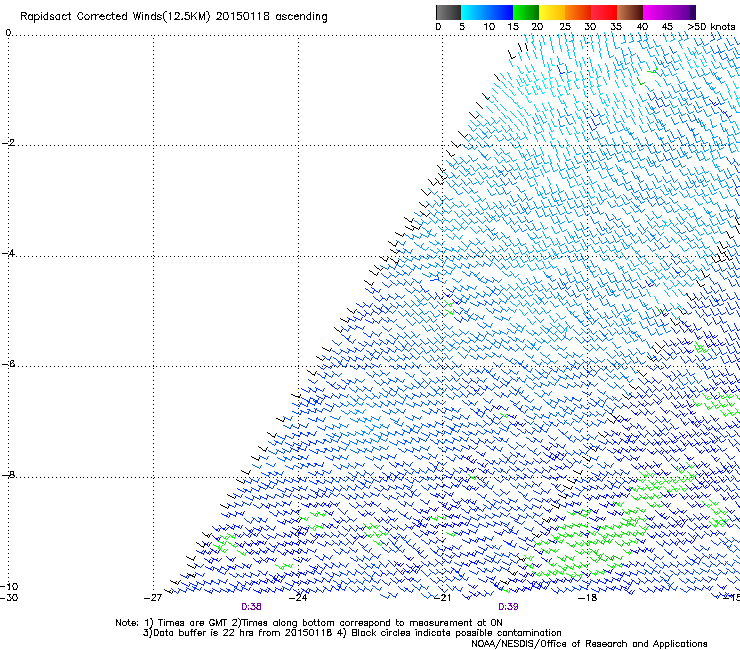Click the '-10' latitude axis label
Image resolution: width=740 pixels, height=650 pixels.
tap(9, 587)
